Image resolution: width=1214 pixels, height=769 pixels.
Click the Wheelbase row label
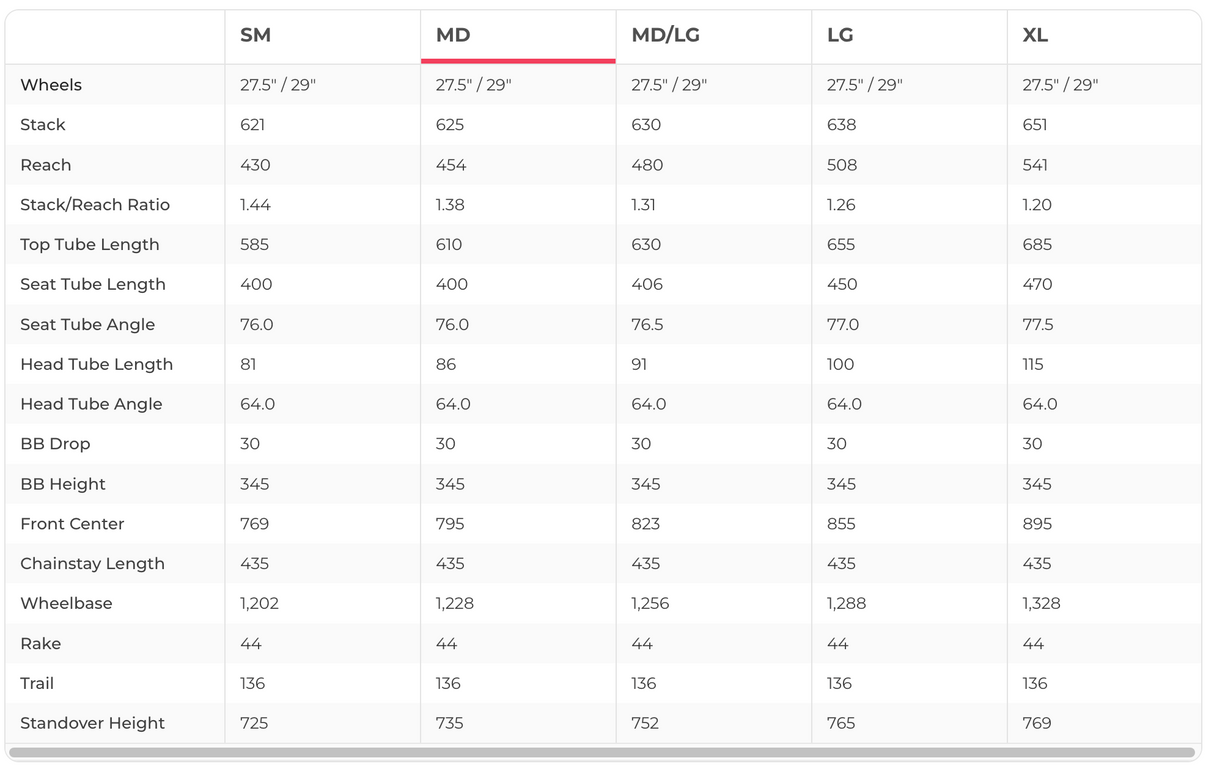click(x=66, y=604)
